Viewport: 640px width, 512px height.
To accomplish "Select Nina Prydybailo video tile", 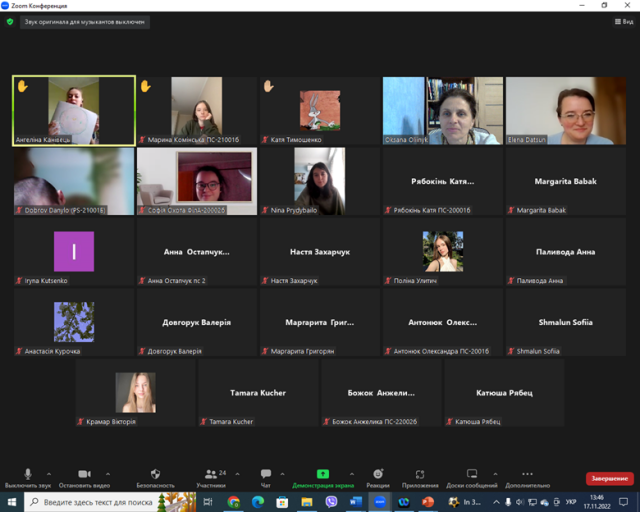I will point(320,181).
